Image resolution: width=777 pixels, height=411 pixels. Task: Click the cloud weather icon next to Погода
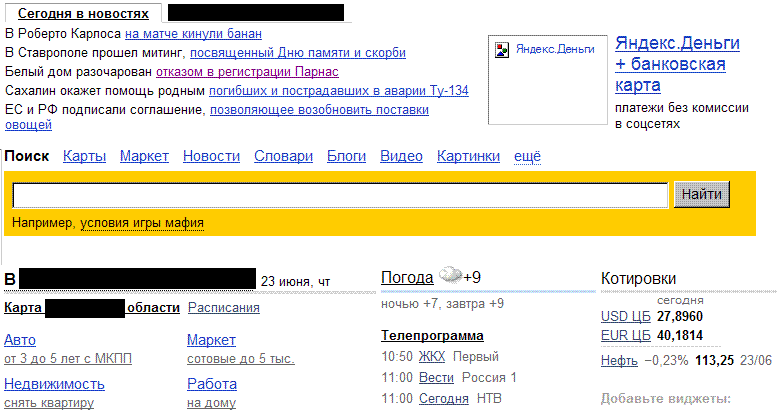click(x=450, y=274)
